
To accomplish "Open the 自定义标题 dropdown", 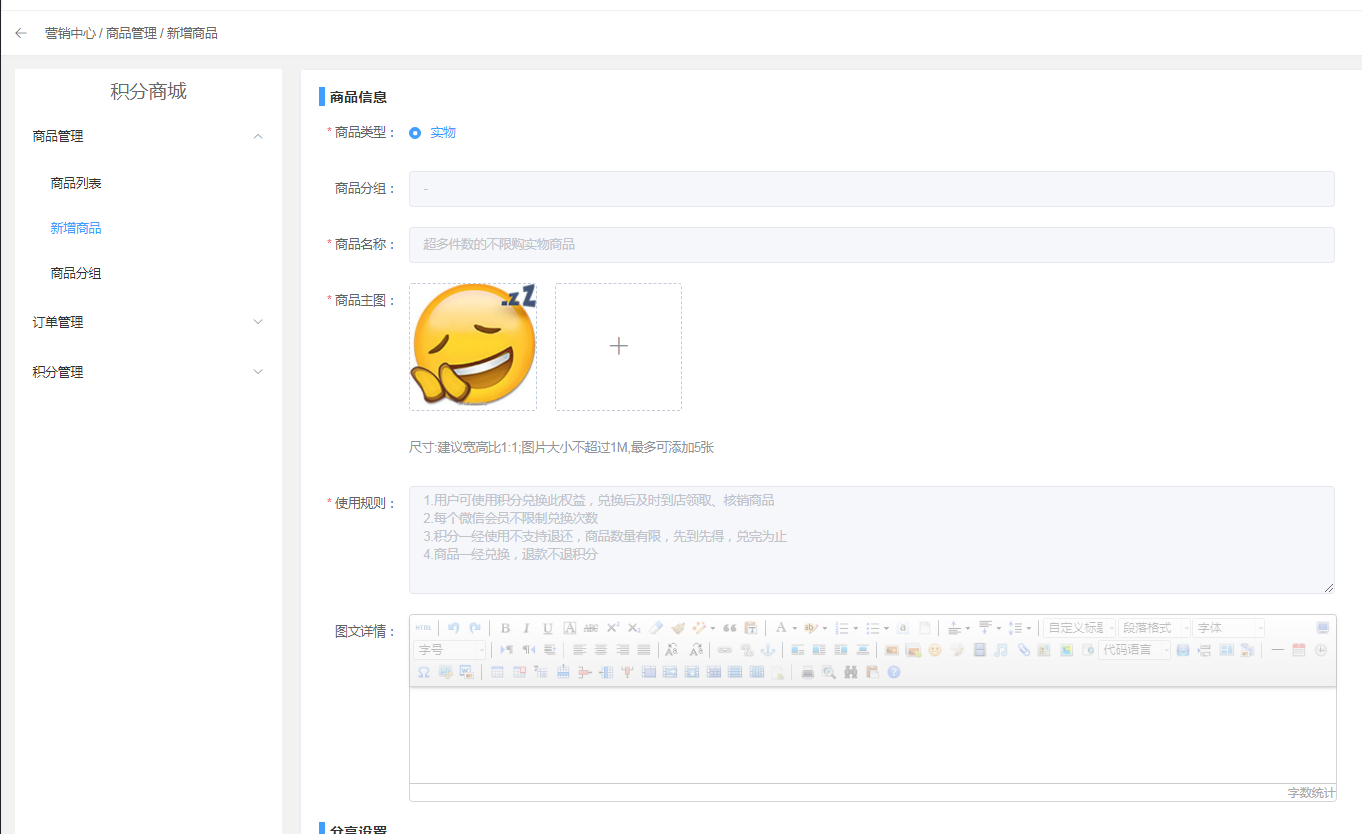I will pos(1079,628).
